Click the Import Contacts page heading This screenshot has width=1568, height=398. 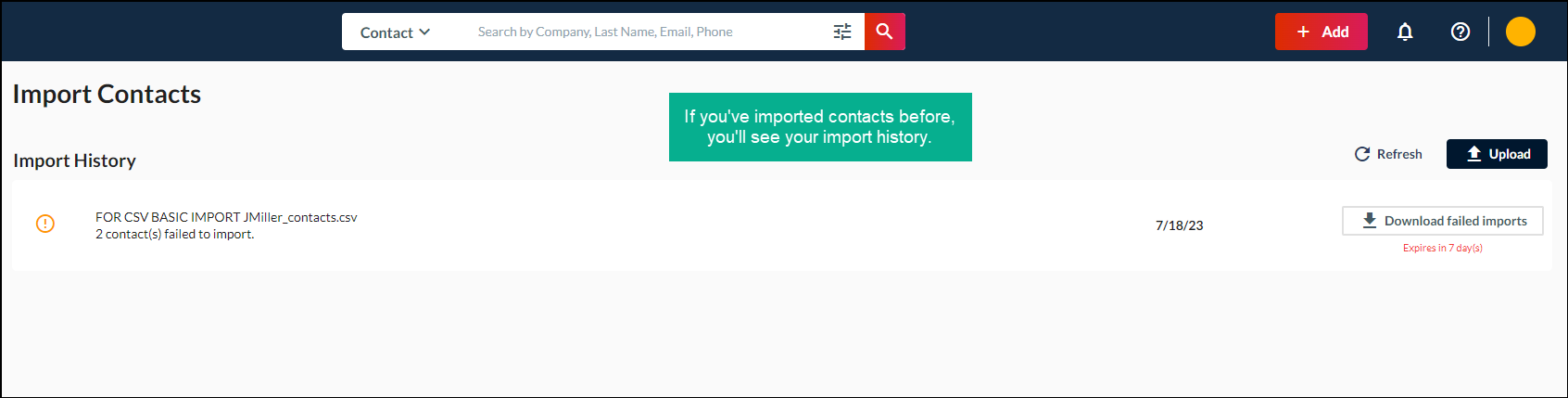107,94
